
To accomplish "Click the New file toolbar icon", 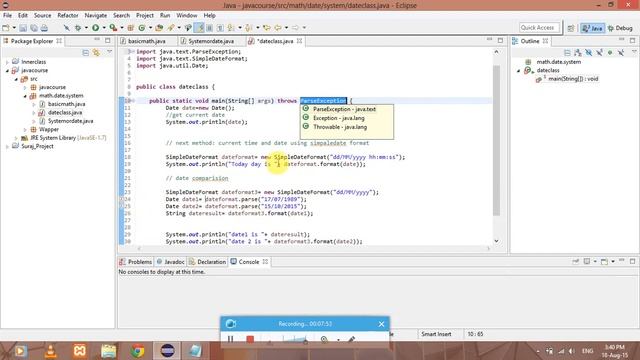I will coord(6,28).
